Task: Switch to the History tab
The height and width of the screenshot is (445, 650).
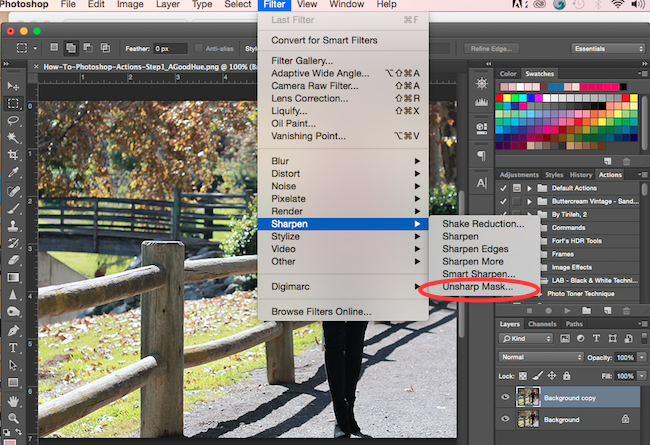Action: 580,175
